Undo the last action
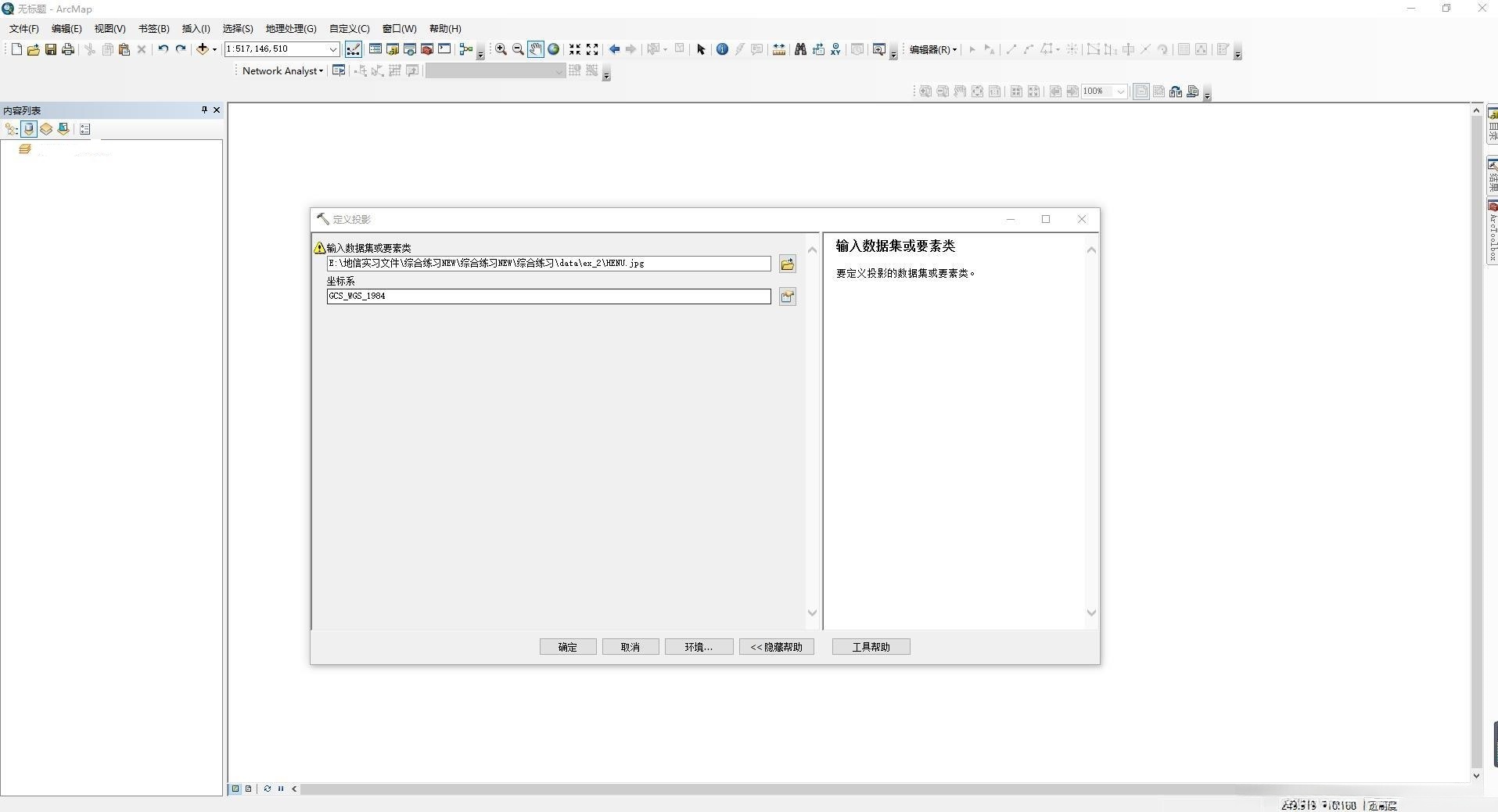 click(163, 49)
